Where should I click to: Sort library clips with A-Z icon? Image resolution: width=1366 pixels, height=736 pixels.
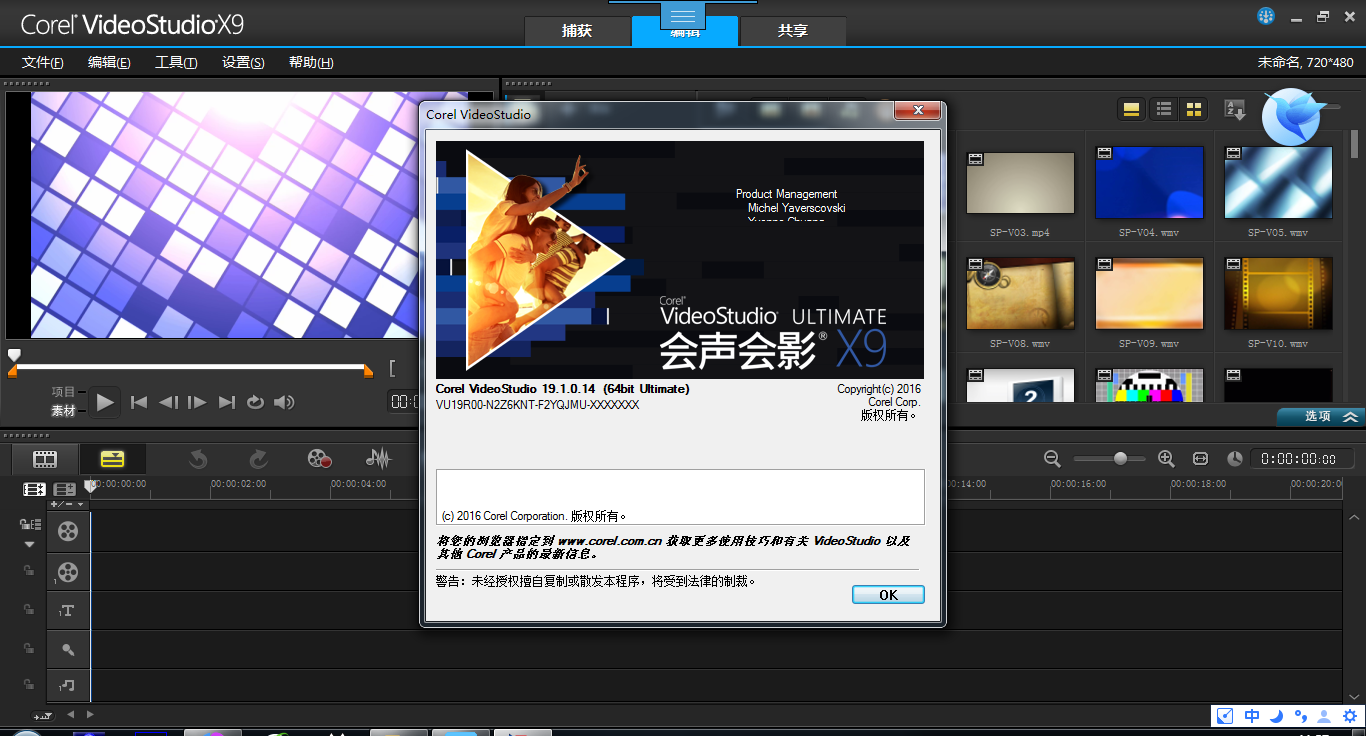click(1235, 110)
